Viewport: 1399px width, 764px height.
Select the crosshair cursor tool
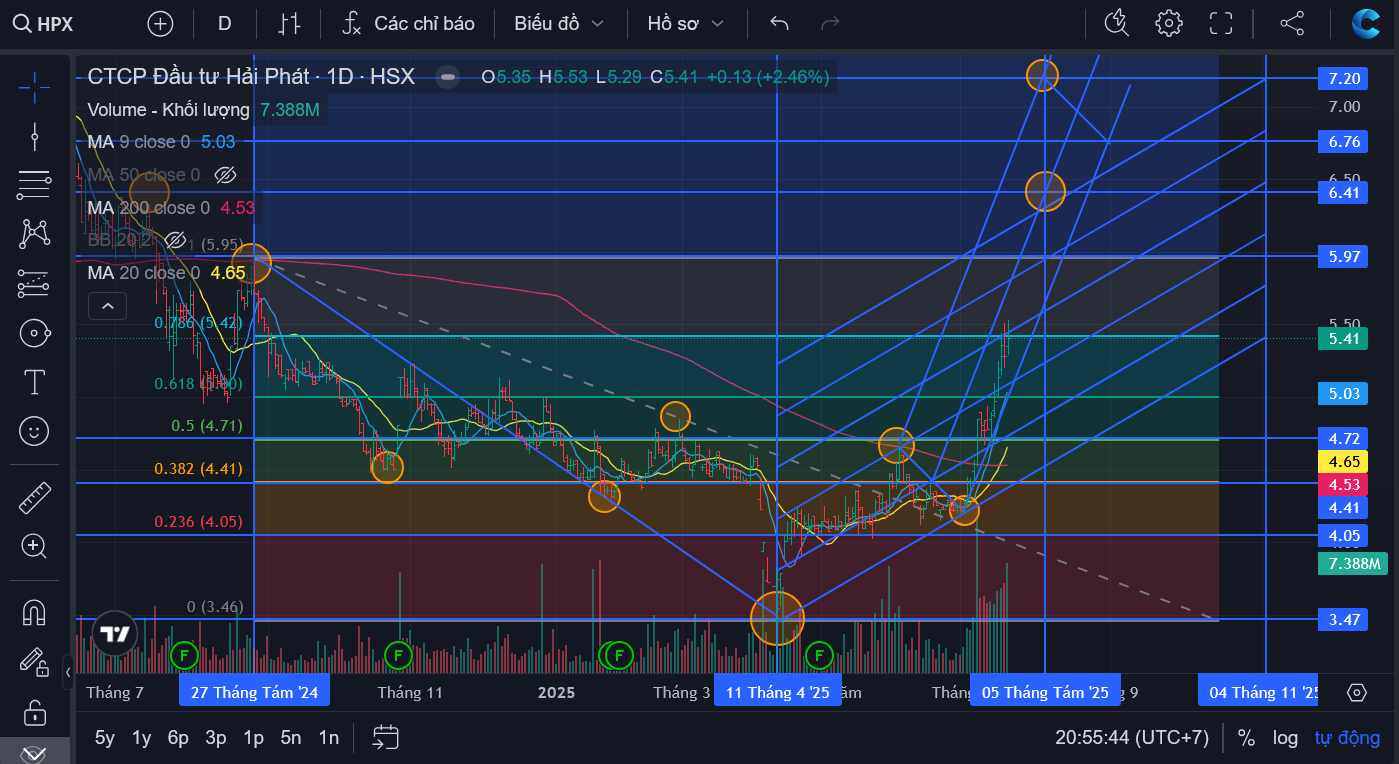point(34,87)
